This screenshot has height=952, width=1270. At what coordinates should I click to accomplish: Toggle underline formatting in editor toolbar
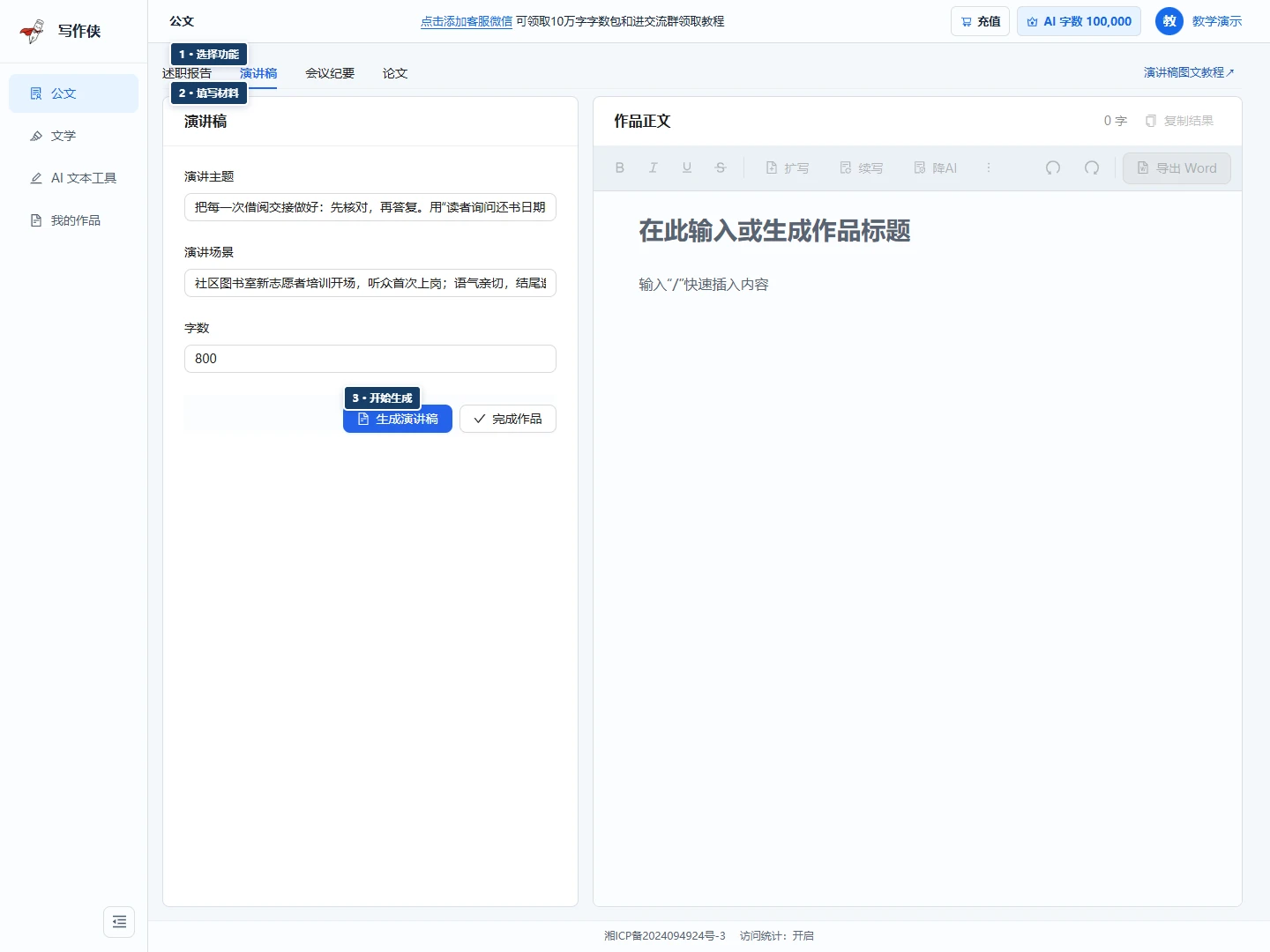687,167
